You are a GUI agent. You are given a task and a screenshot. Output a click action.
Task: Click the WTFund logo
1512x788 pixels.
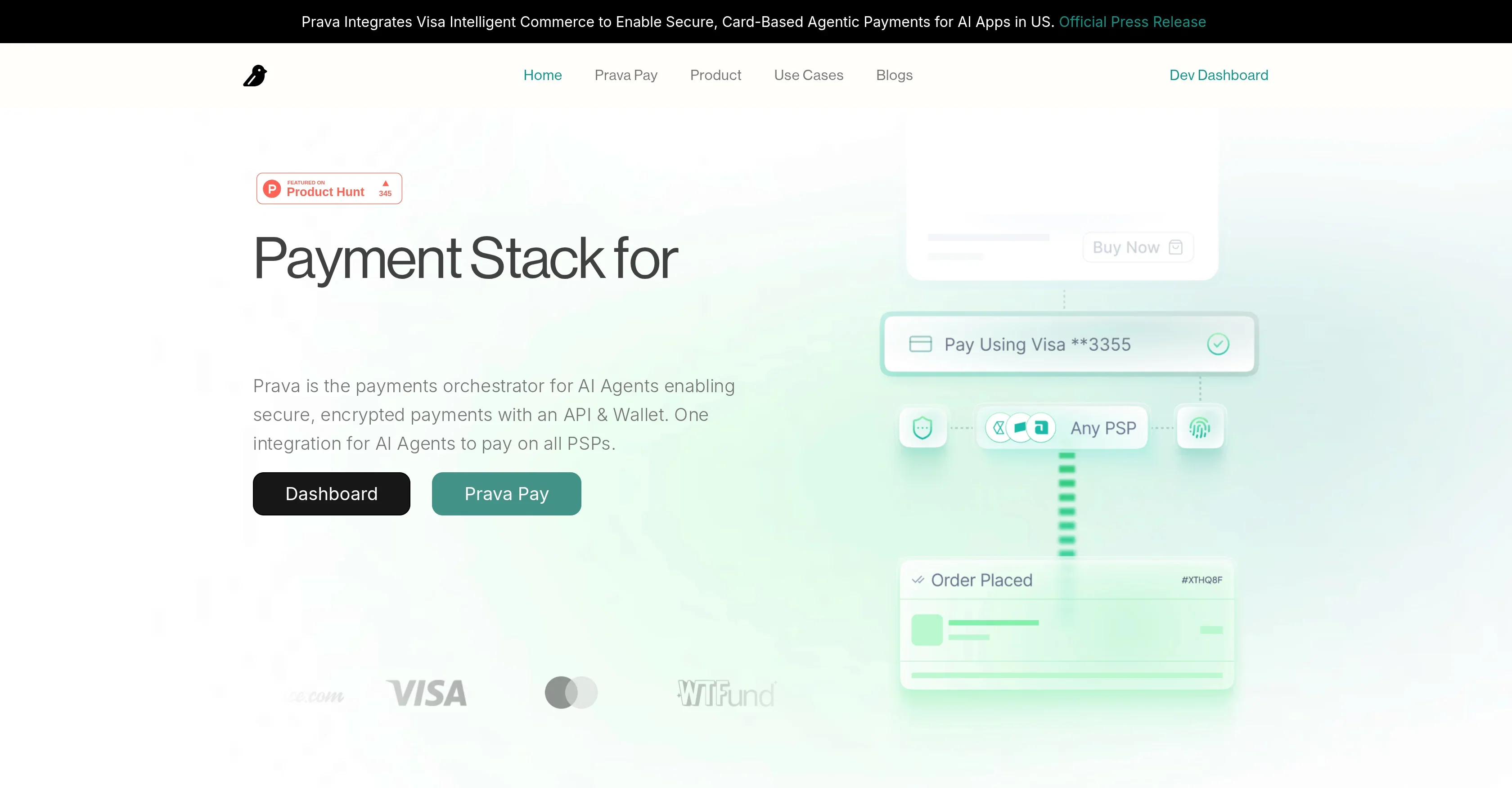click(726, 694)
